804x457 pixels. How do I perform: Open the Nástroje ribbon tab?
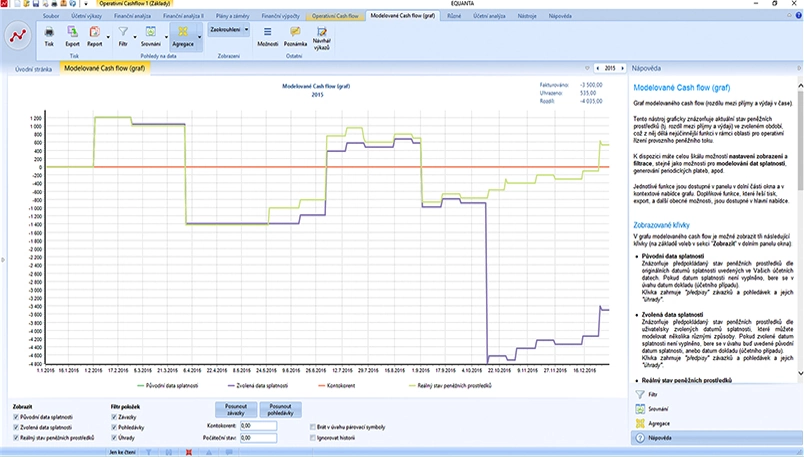[x=527, y=16]
